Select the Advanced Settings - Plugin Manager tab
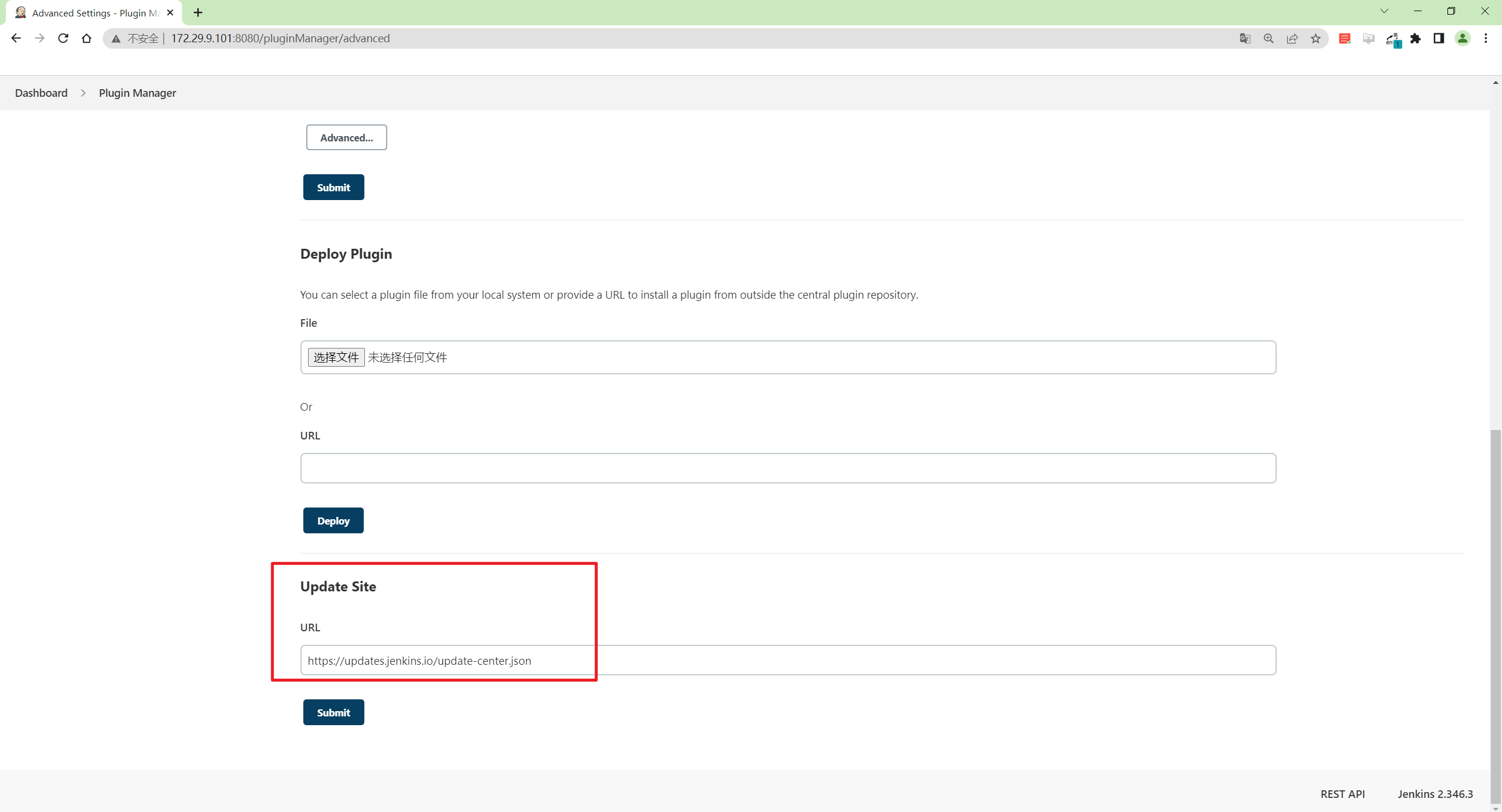 (x=94, y=13)
